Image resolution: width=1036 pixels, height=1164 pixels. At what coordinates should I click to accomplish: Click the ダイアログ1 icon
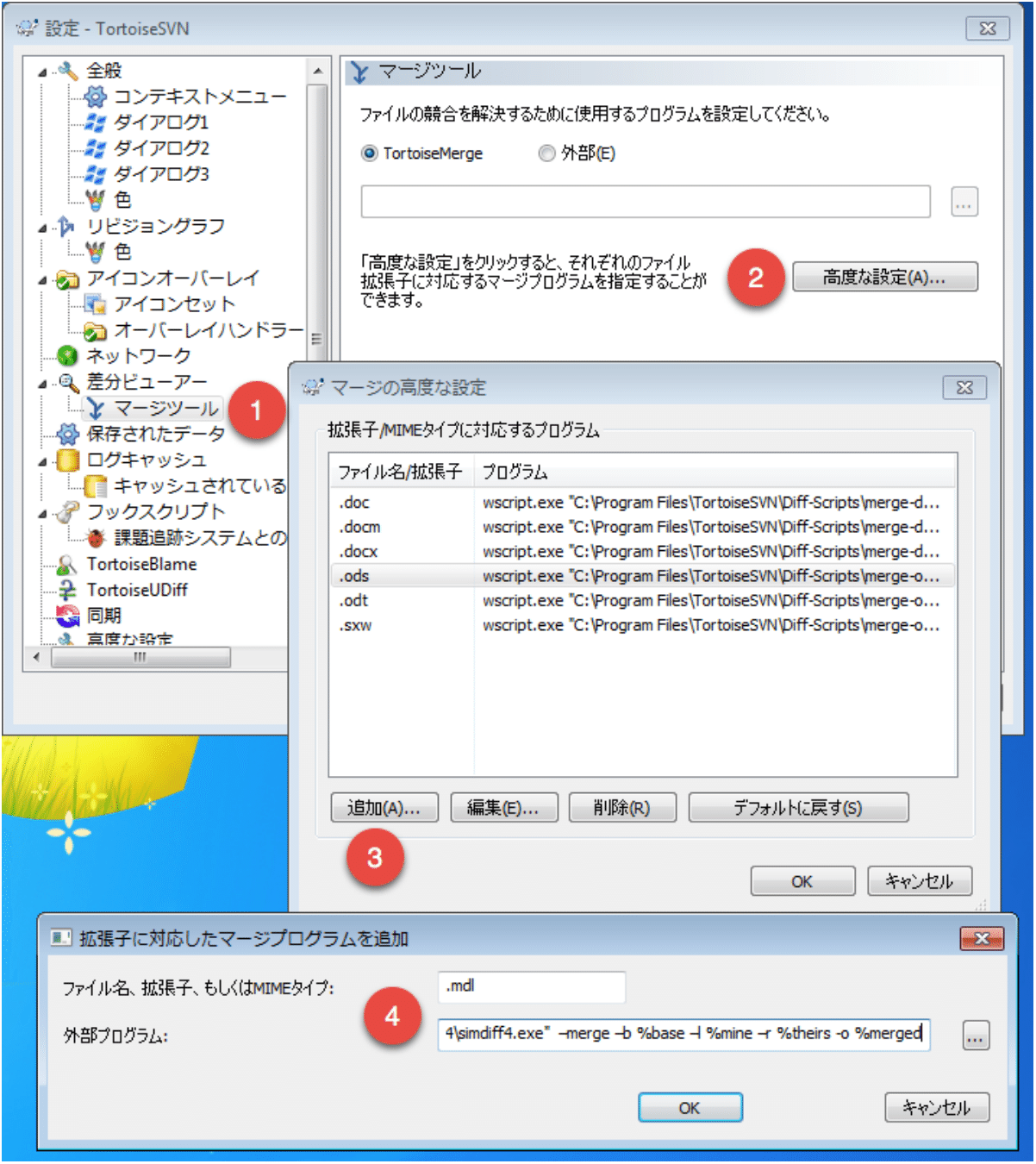(95, 122)
